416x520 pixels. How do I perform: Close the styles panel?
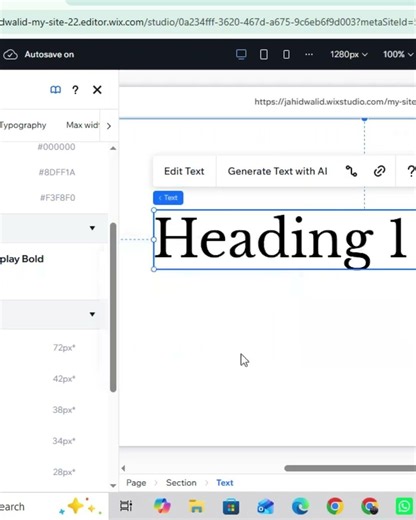tap(97, 90)
